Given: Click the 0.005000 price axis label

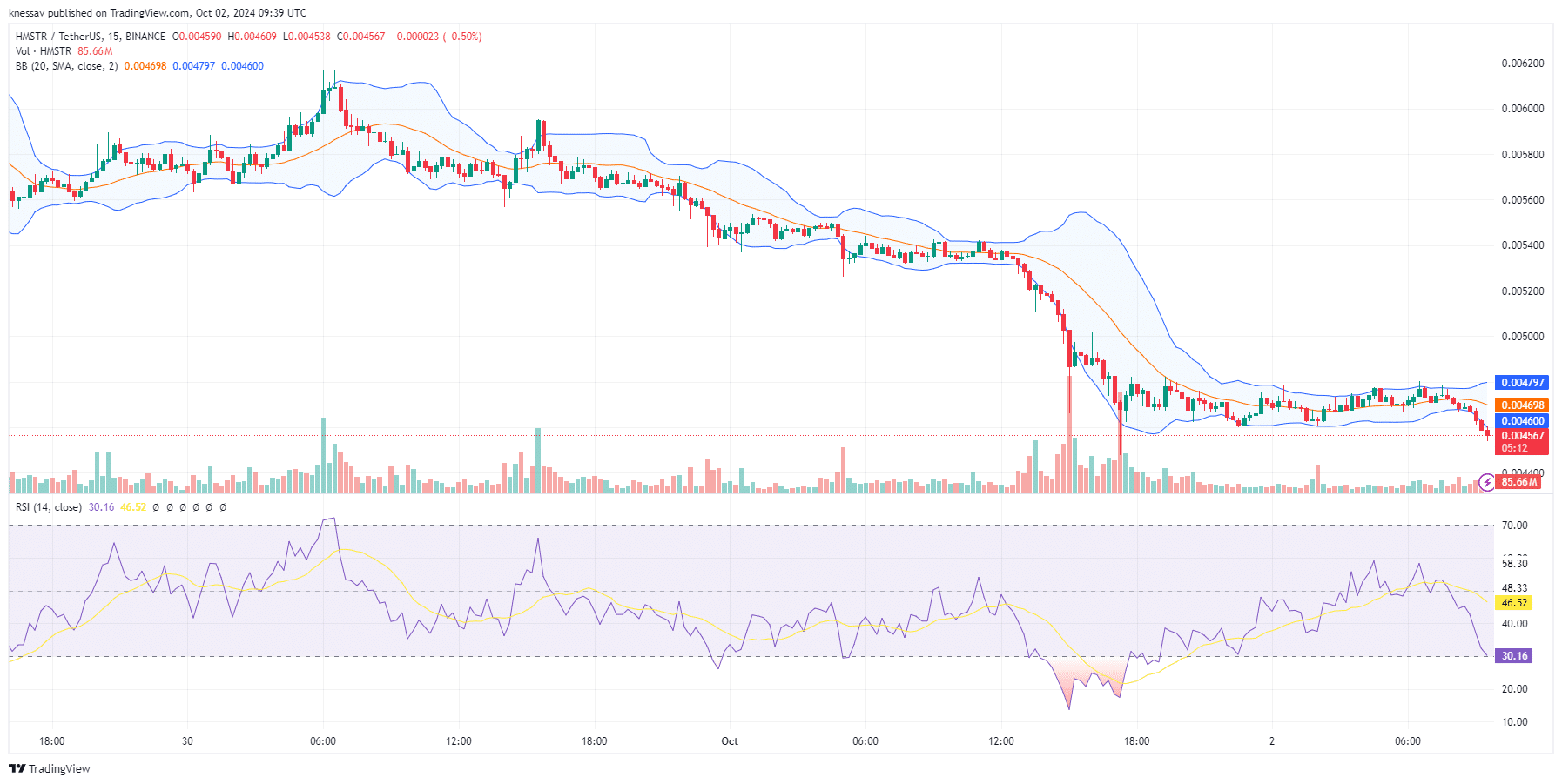Looking at the screenshot, I should [x=1523, y=337].
